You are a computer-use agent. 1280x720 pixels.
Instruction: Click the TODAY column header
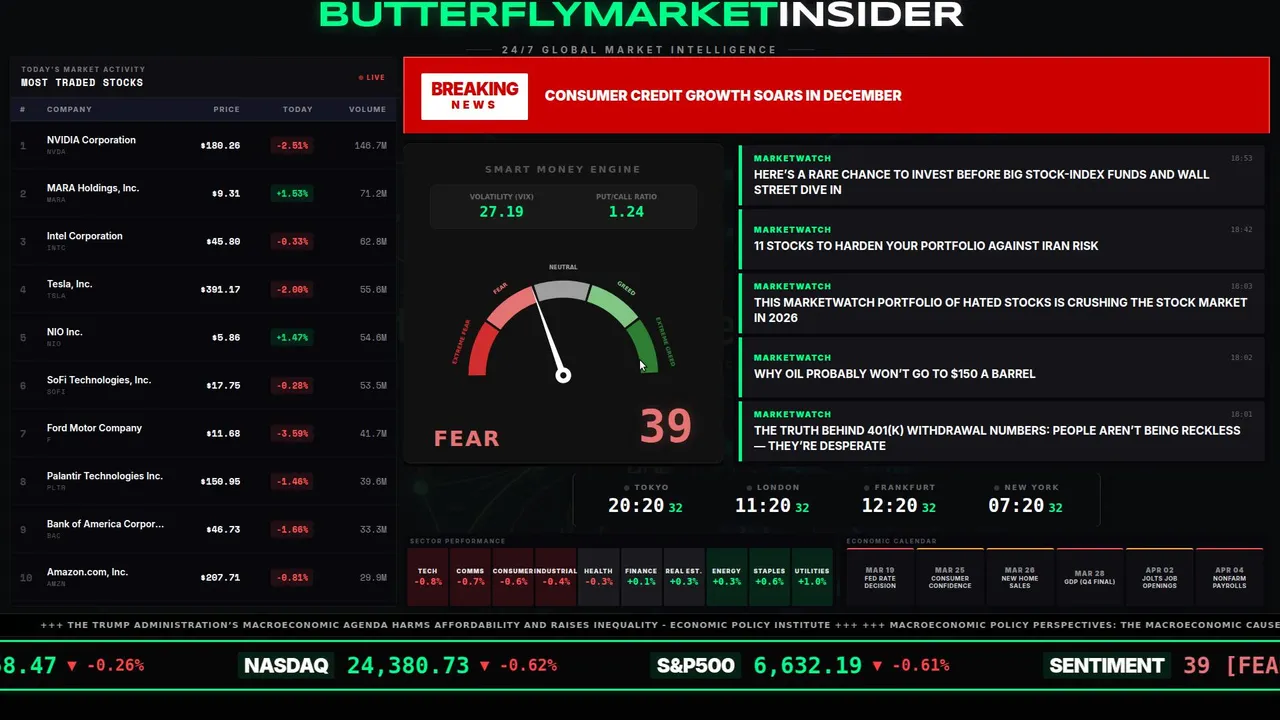[x=297, y=109]
